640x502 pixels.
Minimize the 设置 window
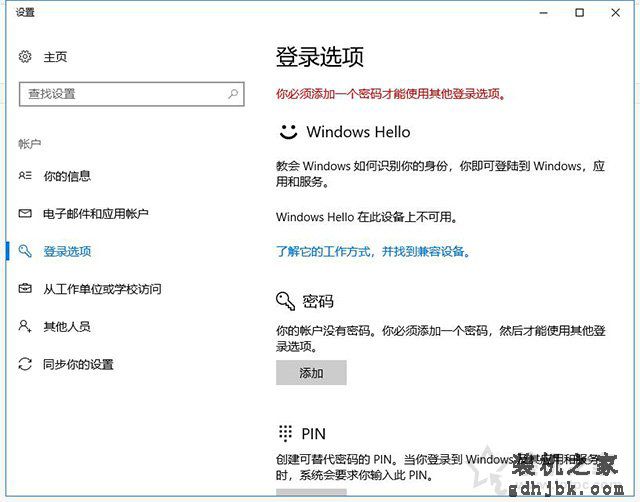[543, 13]
